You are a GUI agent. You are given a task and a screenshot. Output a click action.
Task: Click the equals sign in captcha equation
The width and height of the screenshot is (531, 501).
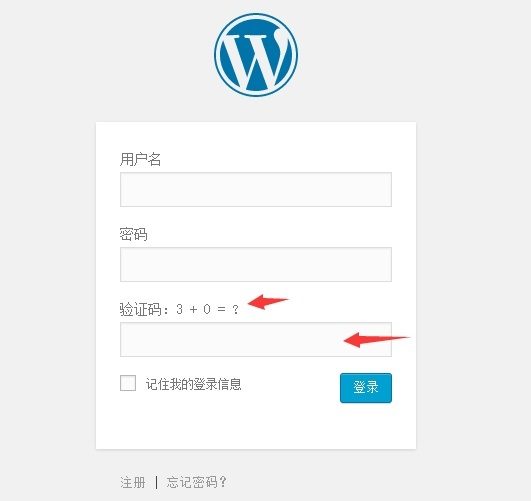point(221,309)
